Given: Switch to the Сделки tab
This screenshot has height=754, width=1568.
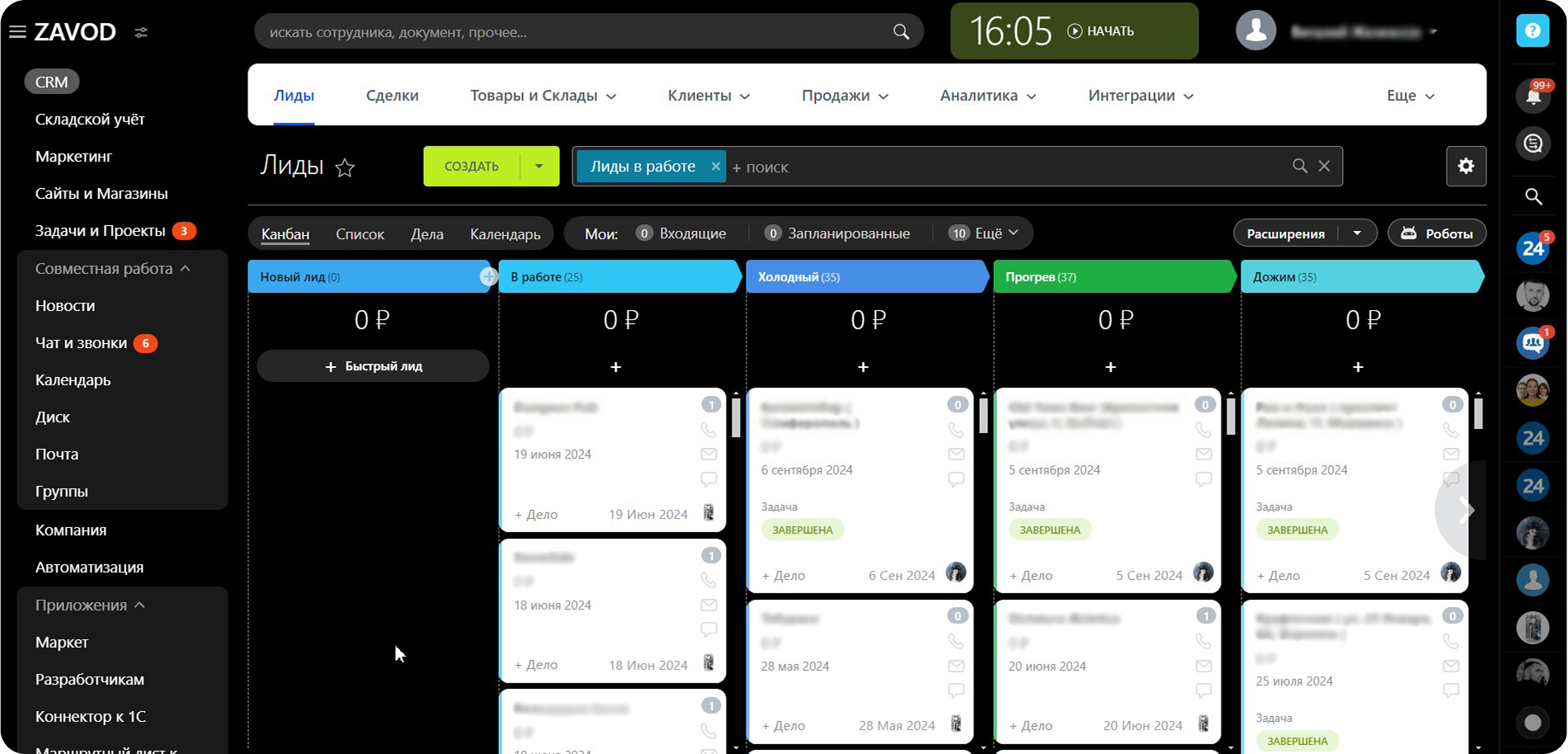Looking at the screenshot, I should 392,96.
